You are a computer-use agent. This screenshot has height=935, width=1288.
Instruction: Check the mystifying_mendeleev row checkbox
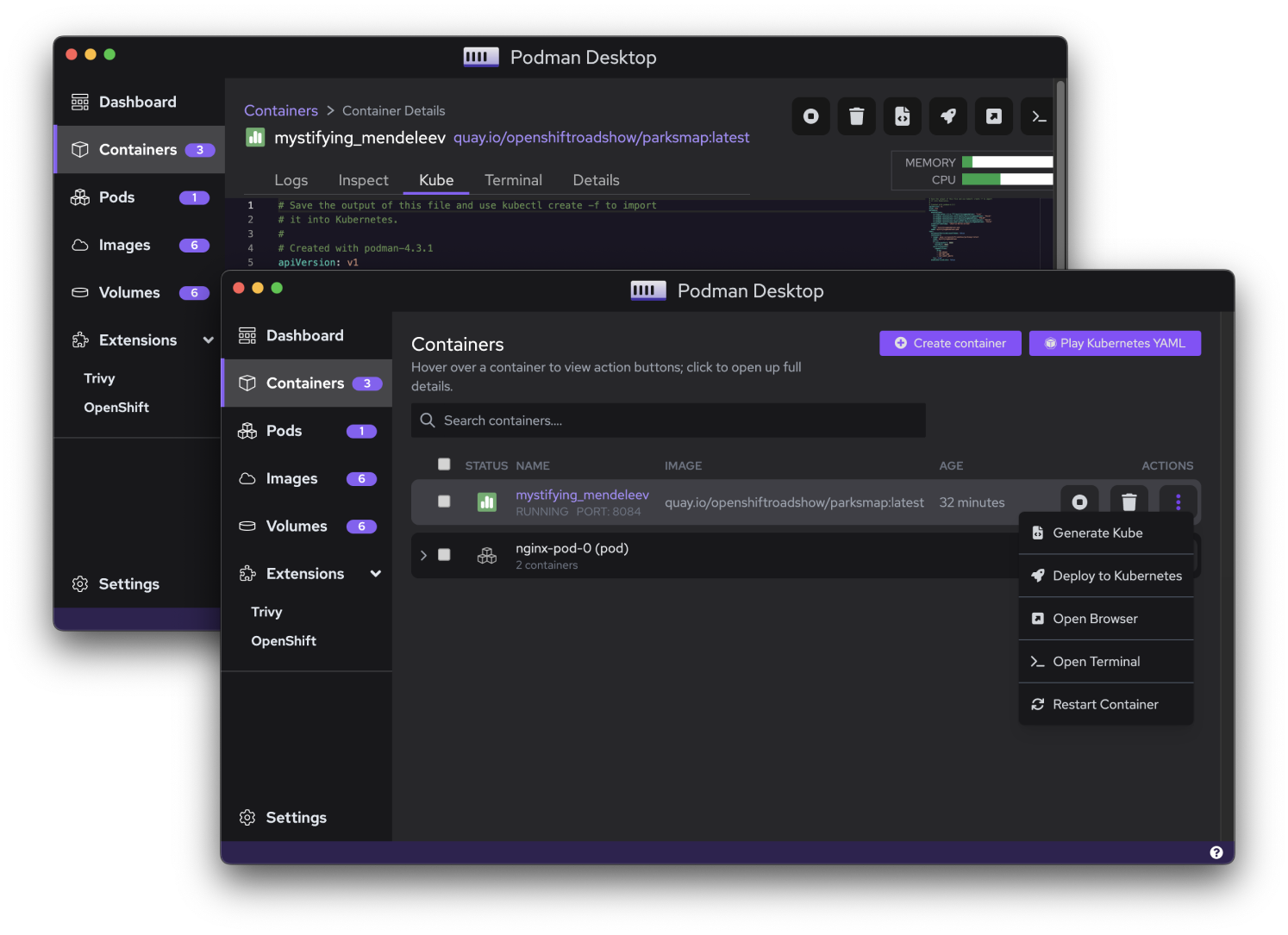[444, 502]
